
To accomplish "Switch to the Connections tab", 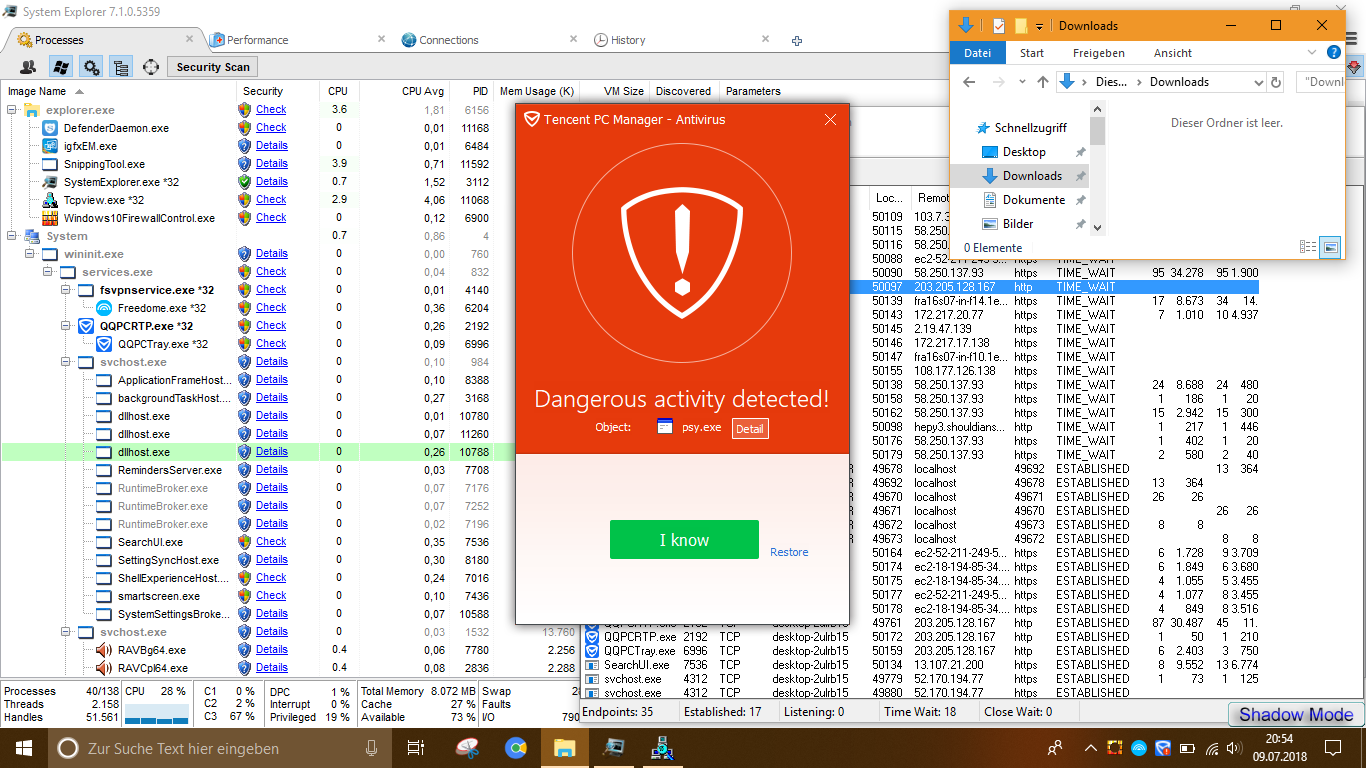I will point(440,40).
